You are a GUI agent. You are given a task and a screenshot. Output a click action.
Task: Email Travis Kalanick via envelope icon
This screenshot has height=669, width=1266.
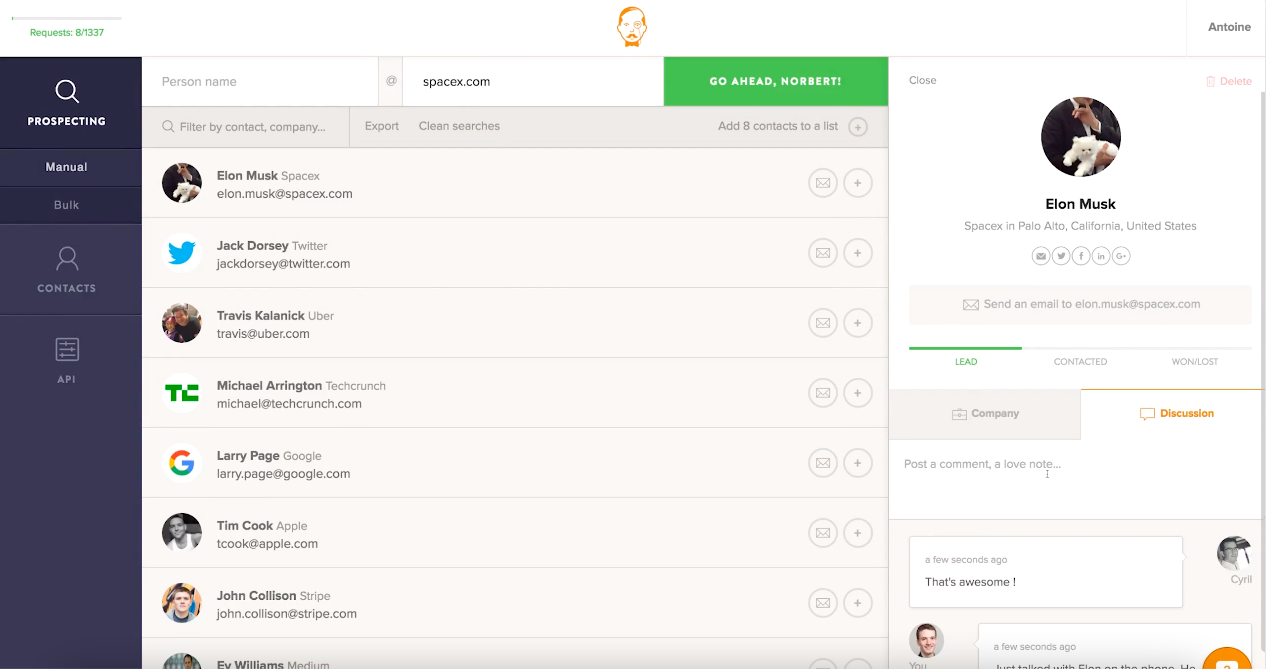click(823, 324)
